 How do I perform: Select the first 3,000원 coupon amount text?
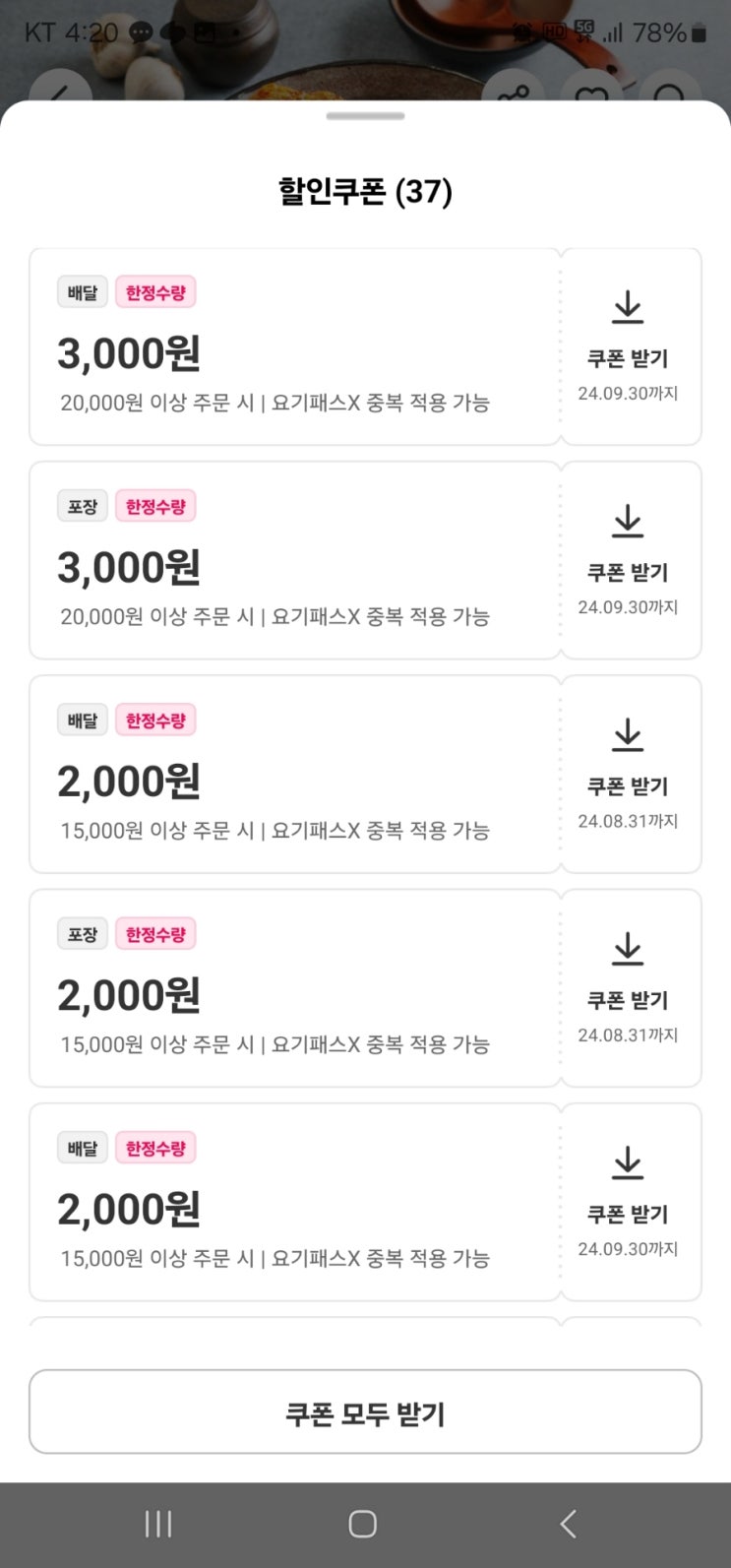(x=129, y=353)
